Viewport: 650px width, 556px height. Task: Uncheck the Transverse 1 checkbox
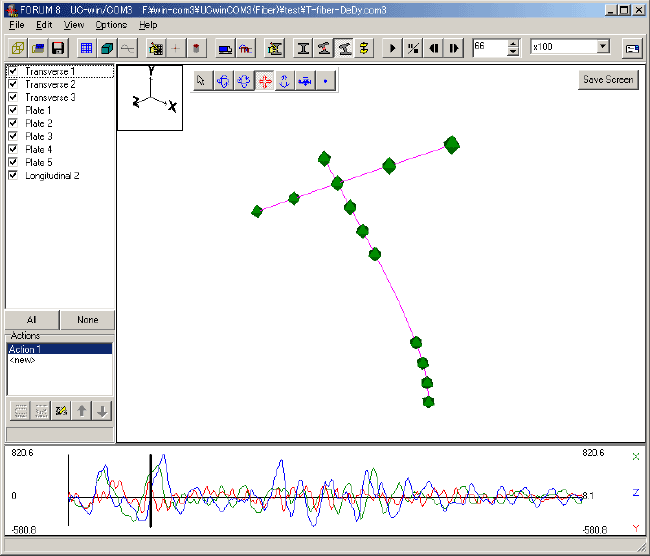pos(13,72)
